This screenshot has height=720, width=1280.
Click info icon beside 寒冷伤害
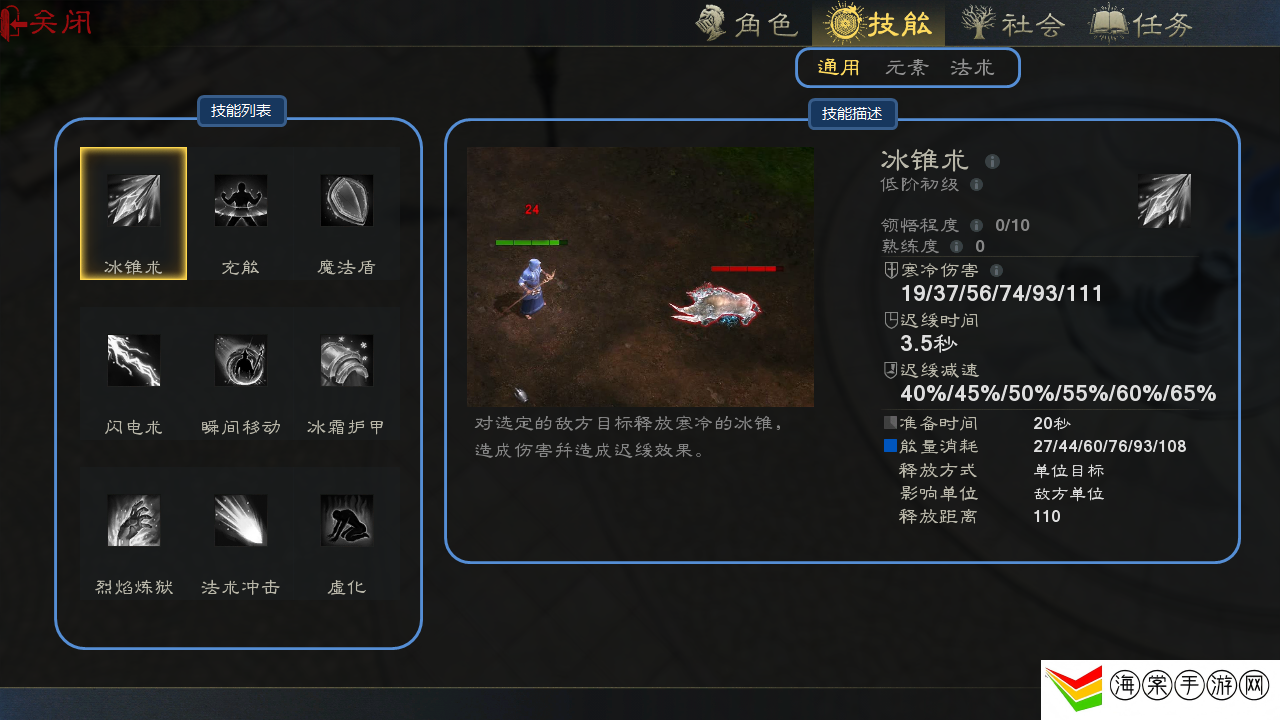(x=996, y=270)
